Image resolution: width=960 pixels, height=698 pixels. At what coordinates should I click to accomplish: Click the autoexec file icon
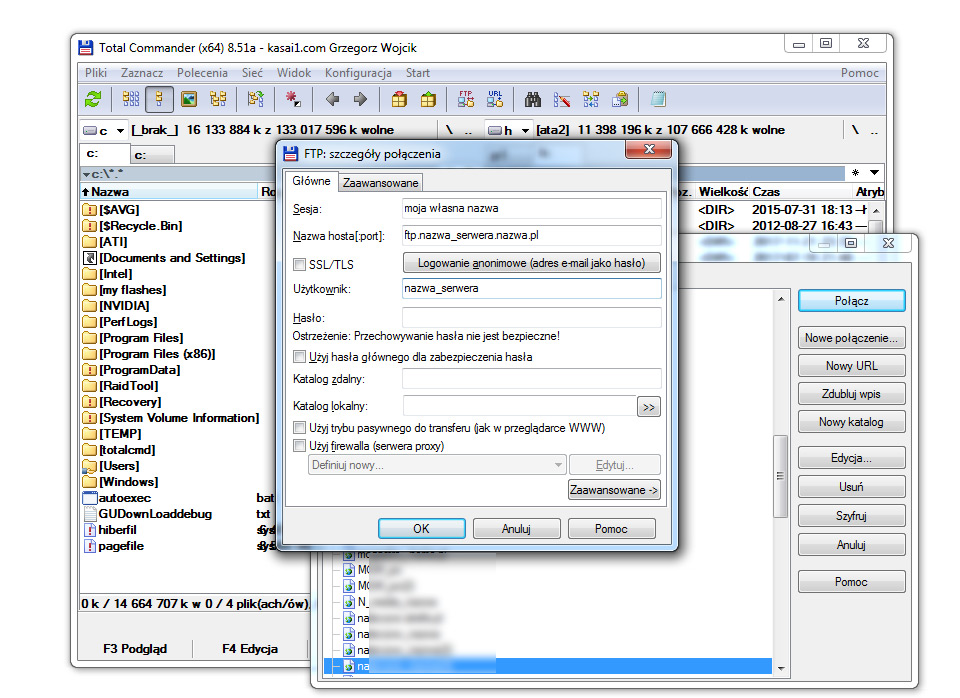pyautogui.click(x=89, y=498)
